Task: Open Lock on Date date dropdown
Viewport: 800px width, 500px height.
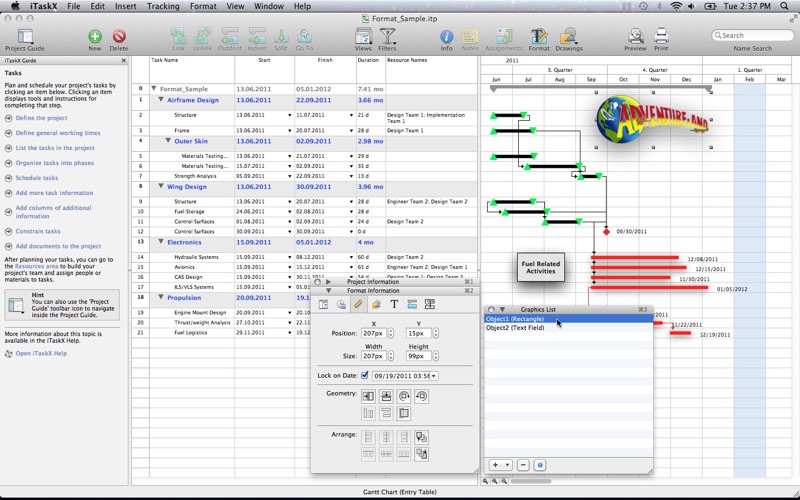Action: click(433, 376)
